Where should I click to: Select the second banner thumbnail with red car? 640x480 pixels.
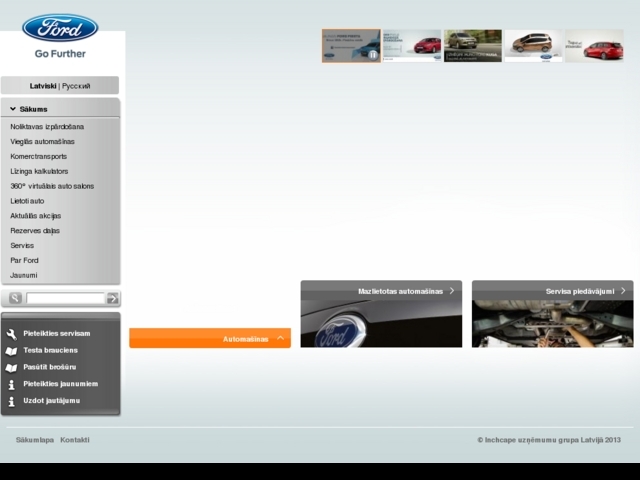[412, 46]
